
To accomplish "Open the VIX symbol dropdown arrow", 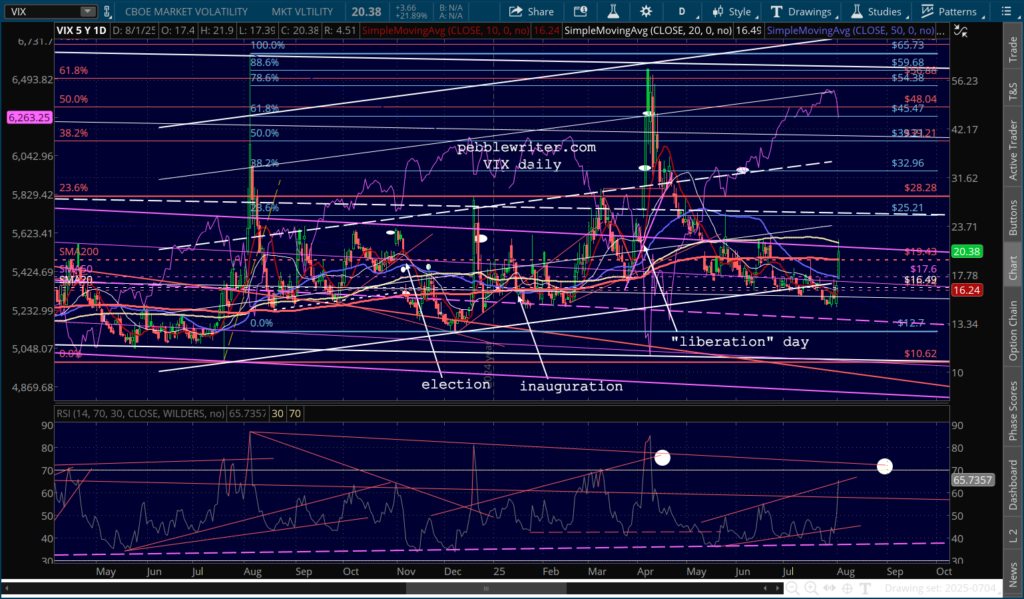I will coord(88,12).
